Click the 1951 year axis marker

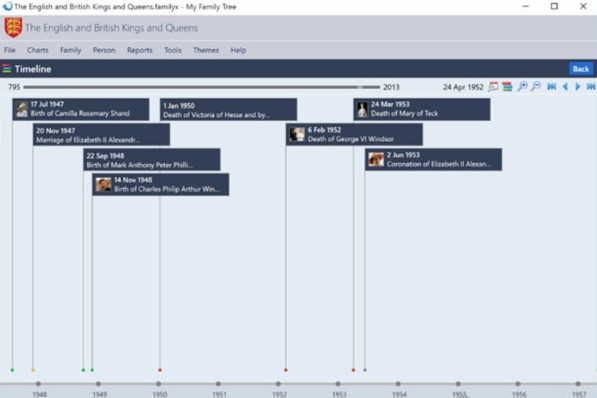pyautogui.click(x=218, y=384)
